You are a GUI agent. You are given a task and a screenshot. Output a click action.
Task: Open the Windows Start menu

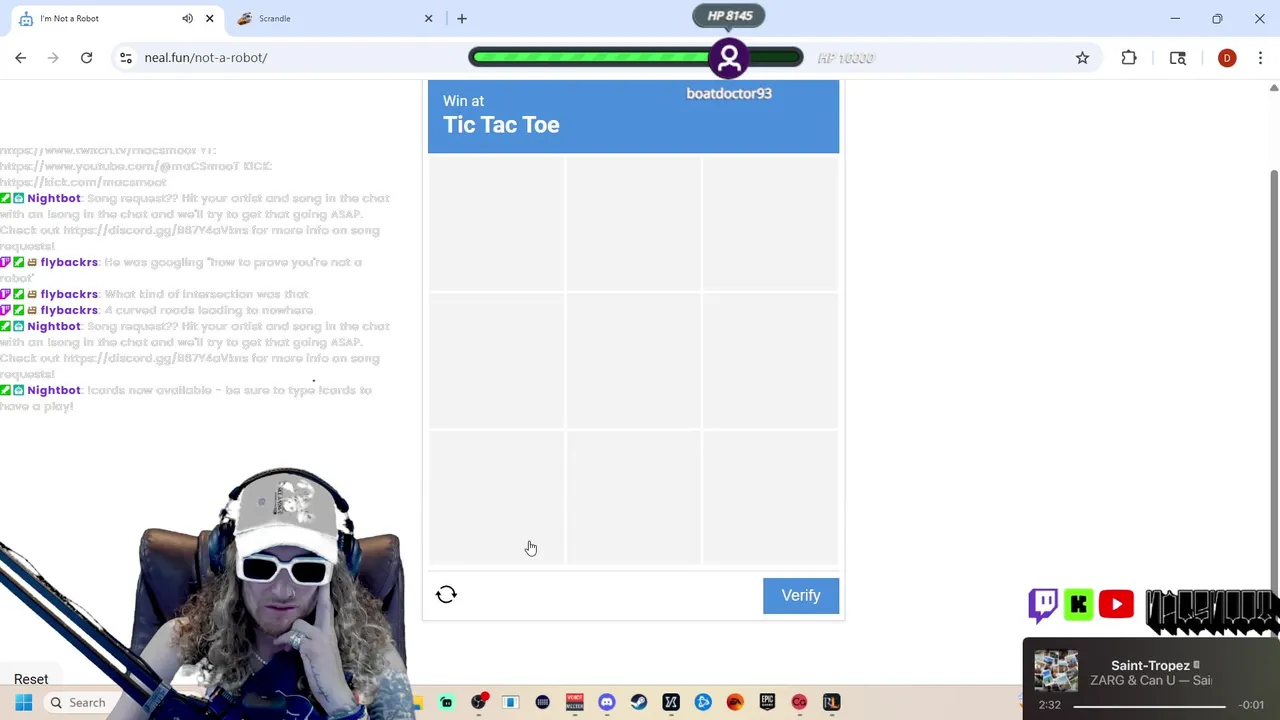(x=23, y=702)
